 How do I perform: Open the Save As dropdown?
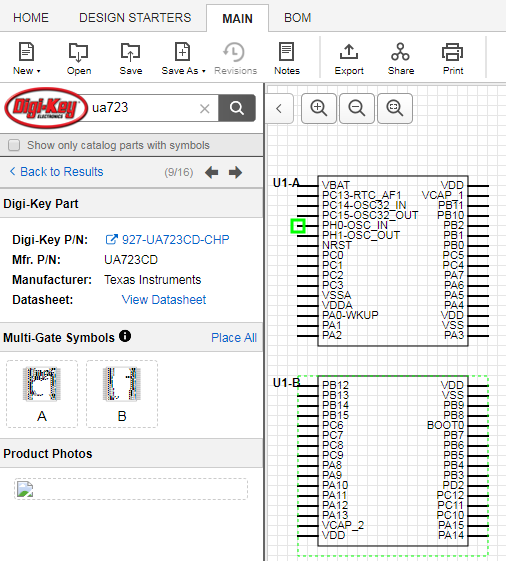pos(183,59)
